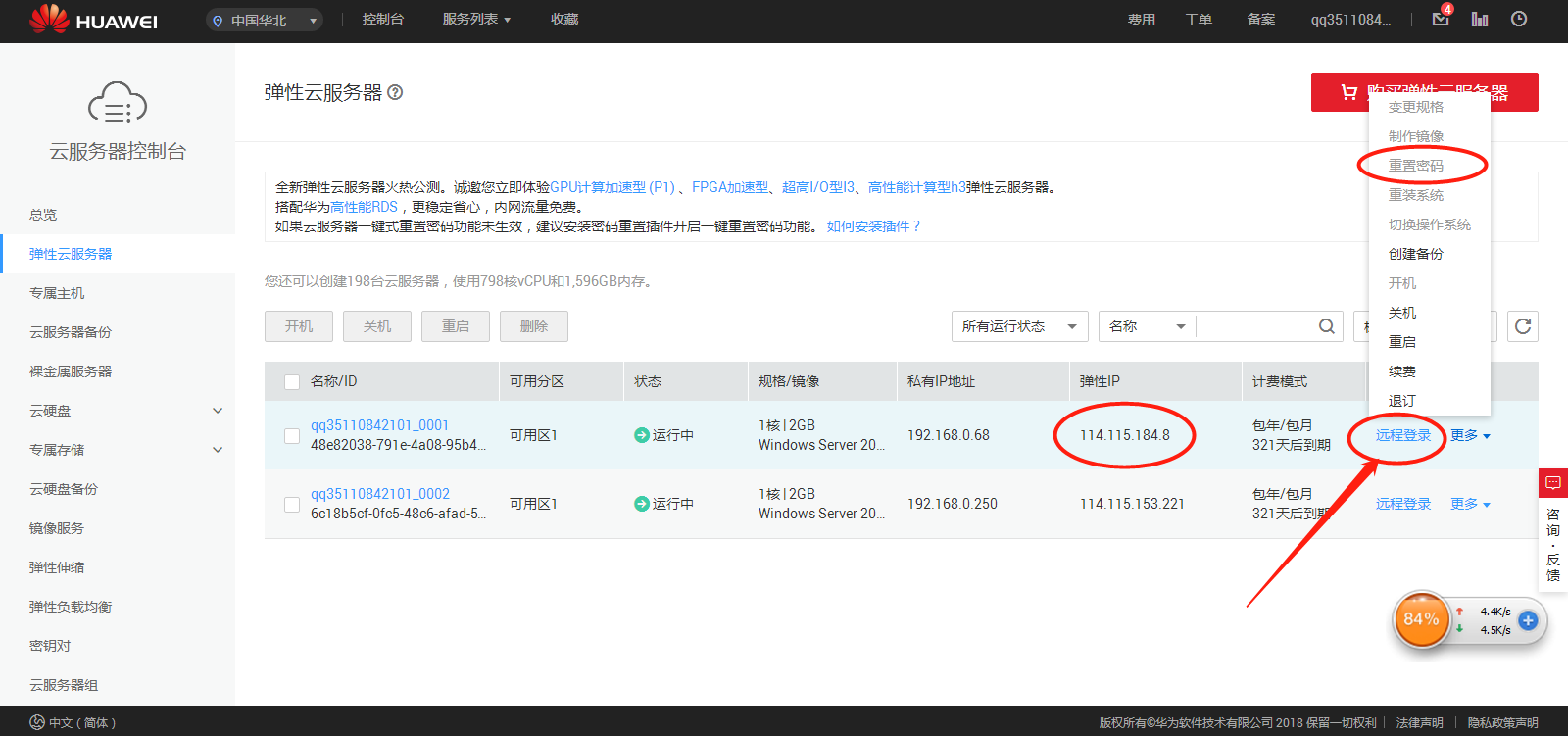Open 备案 in top navigation
The image size is (1568, 736).
pos(1261,20)
